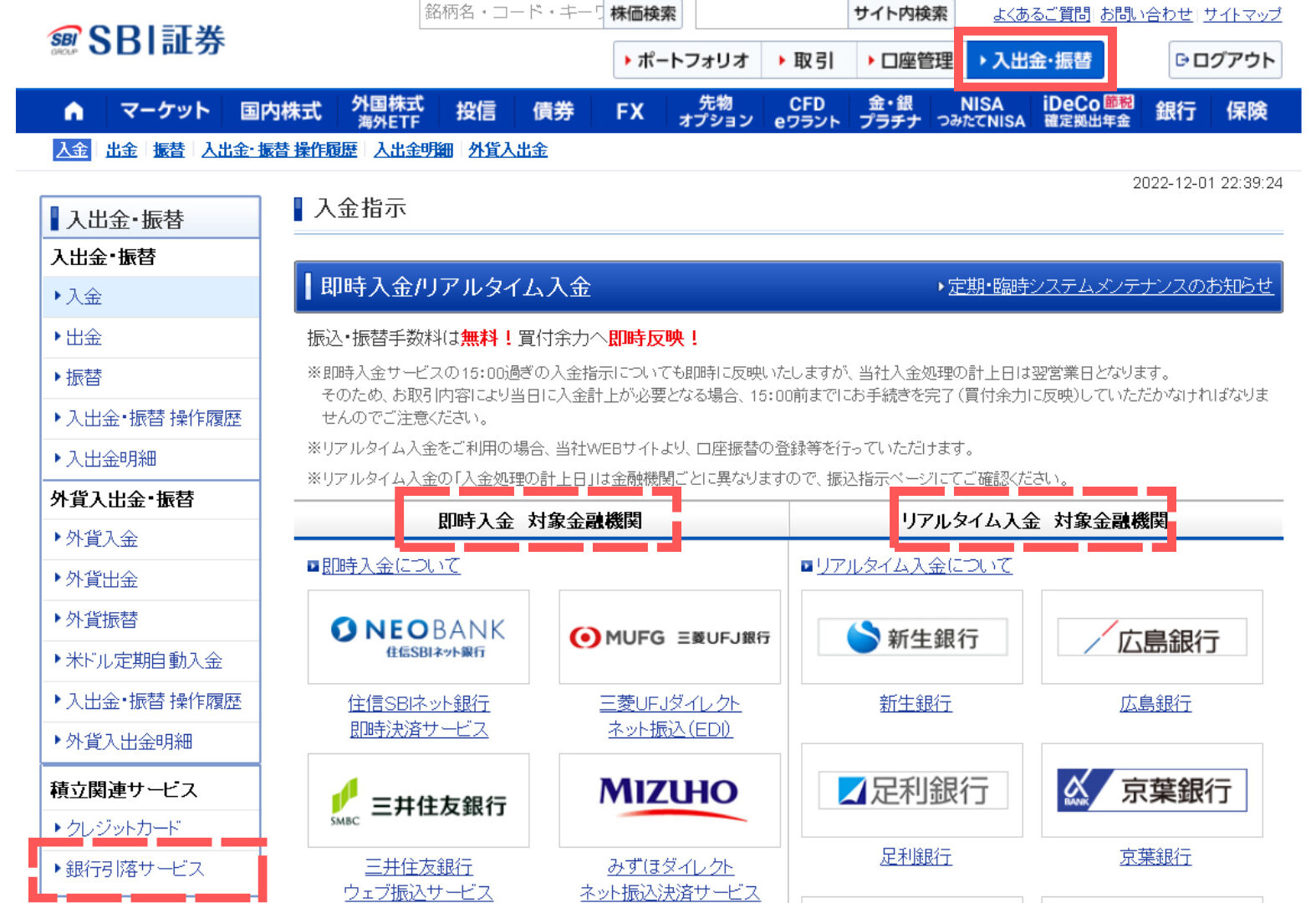Open 即時入金について link

(390, 566)
